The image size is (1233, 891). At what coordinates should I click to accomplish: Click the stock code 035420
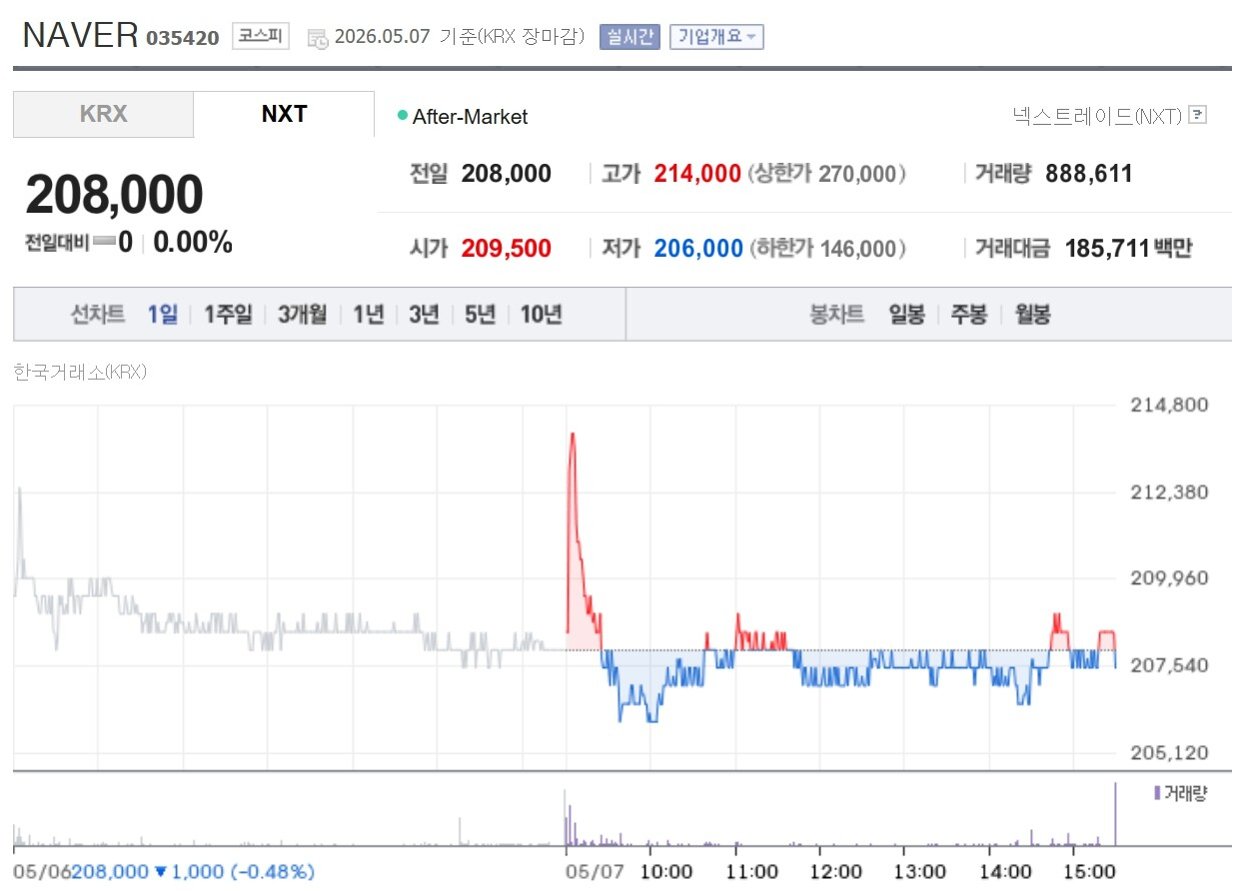(183, 39)
